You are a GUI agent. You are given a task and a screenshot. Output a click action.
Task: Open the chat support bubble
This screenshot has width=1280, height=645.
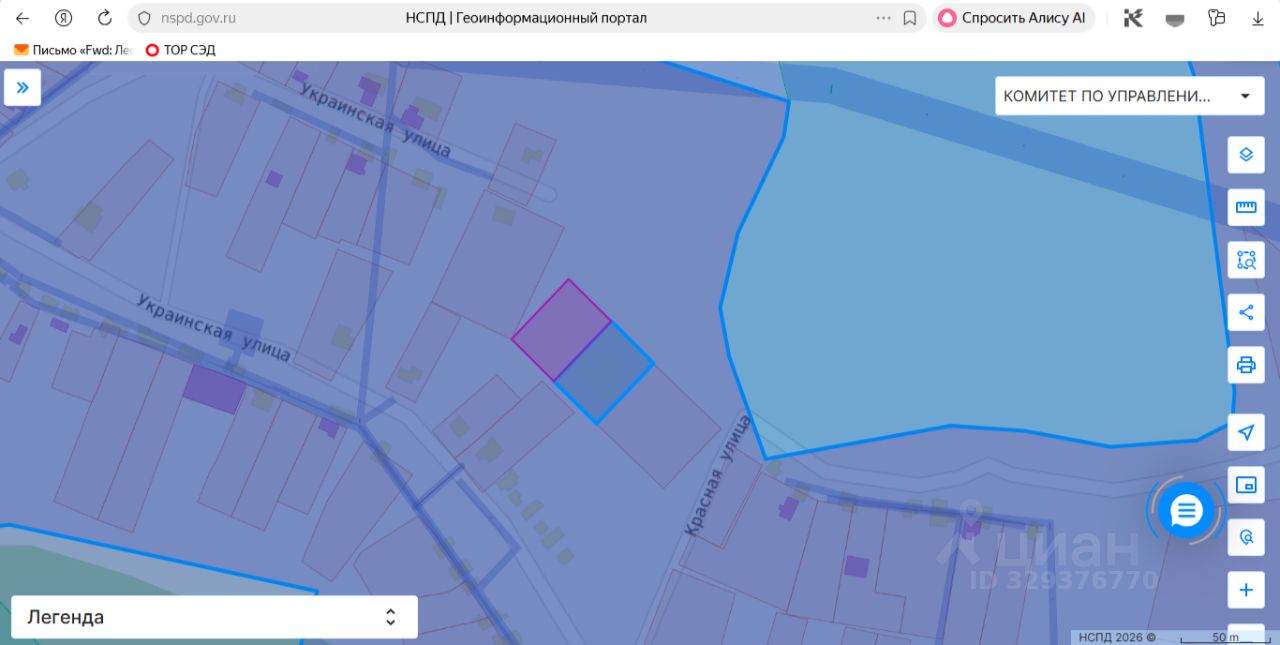(1186, 511)
